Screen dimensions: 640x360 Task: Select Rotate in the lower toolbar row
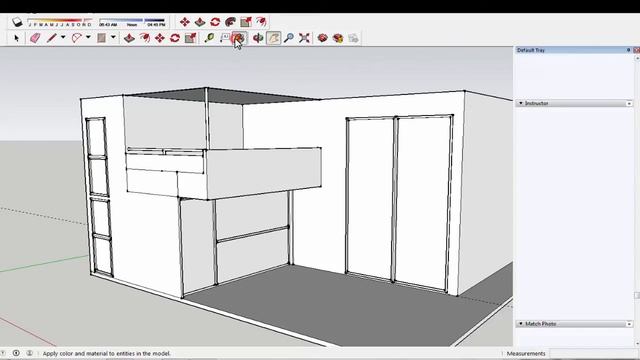[x=175, y=38]
